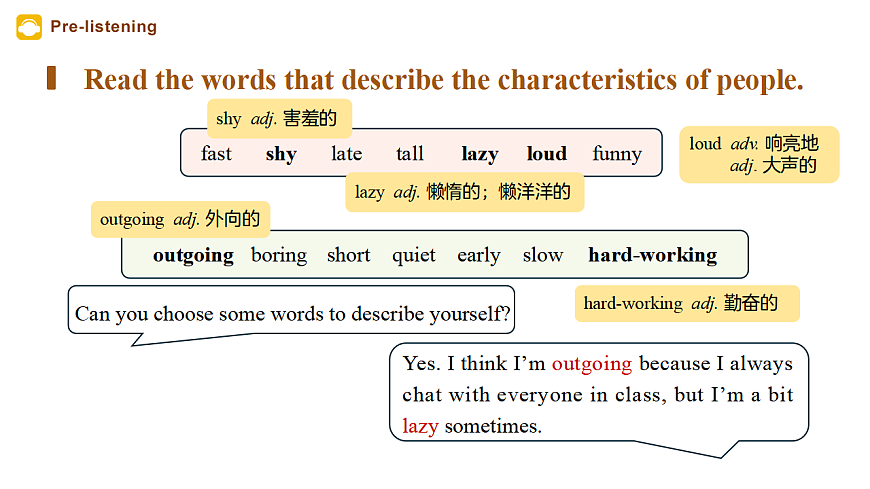Click the bold word 'outgoing' in the lower word box
The width and height of the screenshot is (870, 489).
pos(193,255)
